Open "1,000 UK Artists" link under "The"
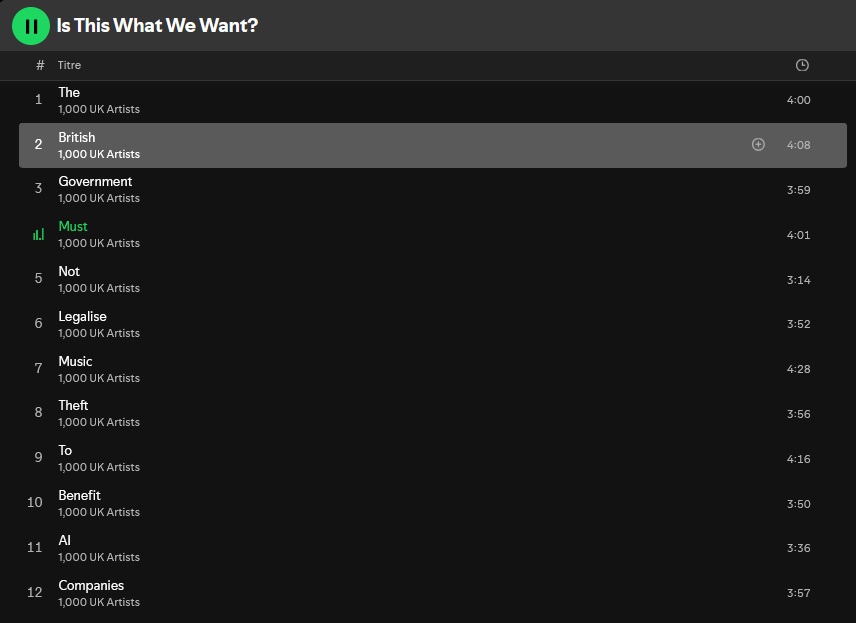Viewport: 856px width, 623px height. pyautogui.click(x=99, y=109)
